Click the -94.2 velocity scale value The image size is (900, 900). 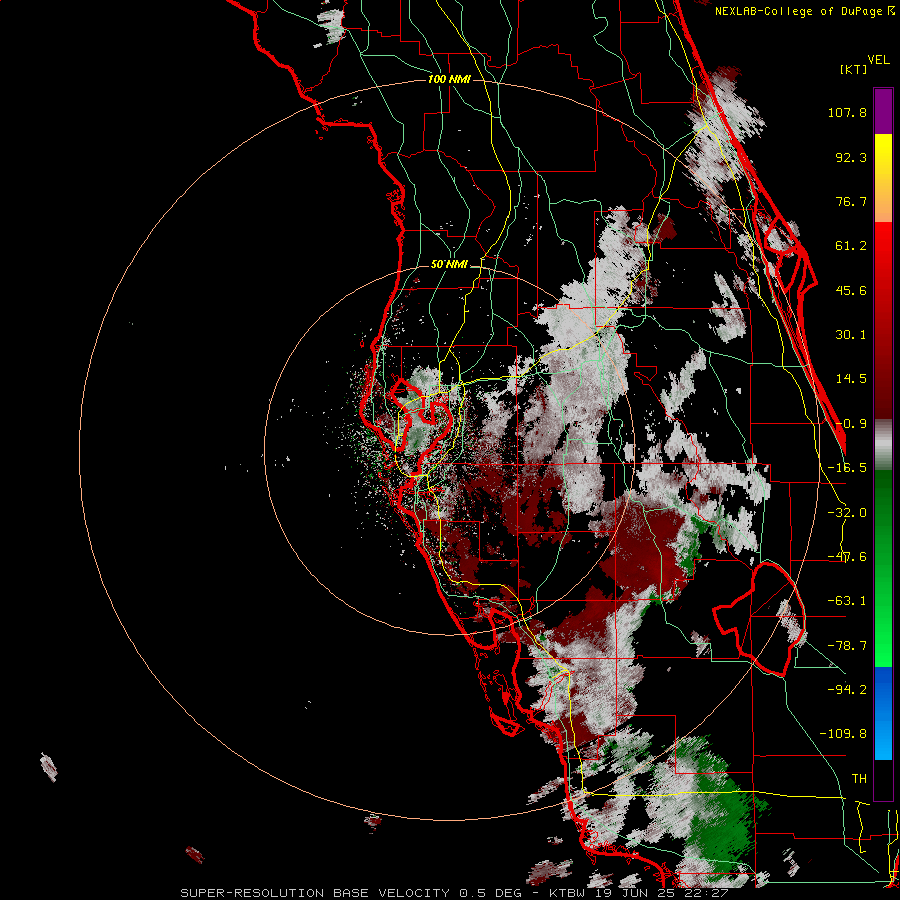(847, 689)
